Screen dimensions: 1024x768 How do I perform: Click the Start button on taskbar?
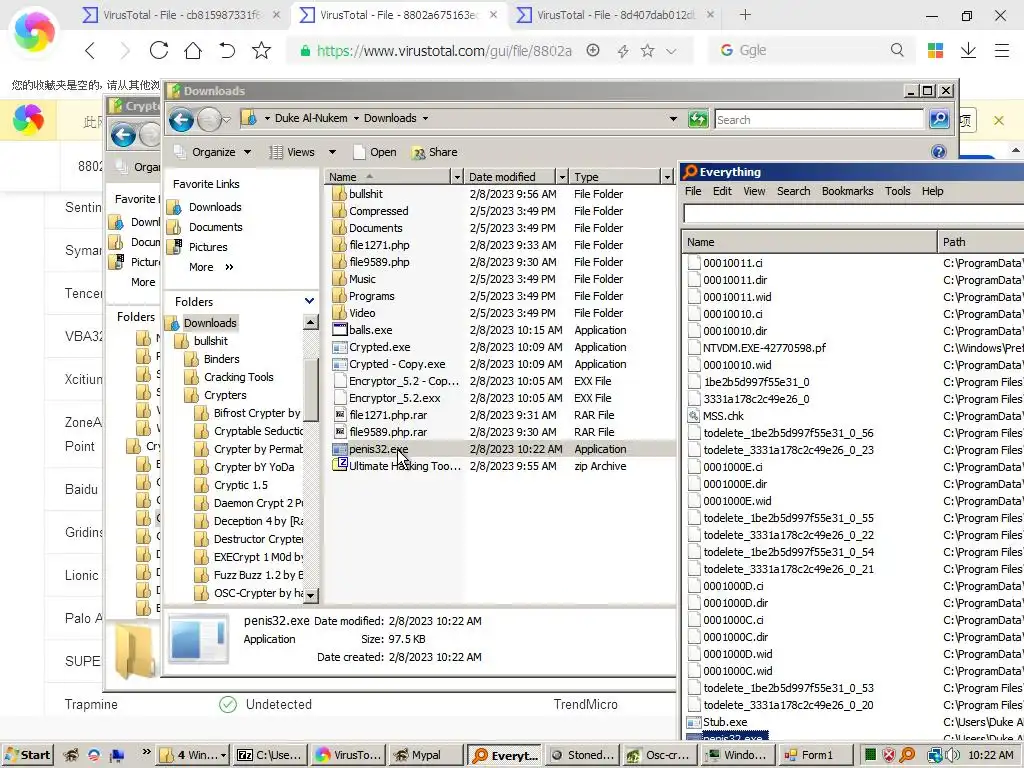(27, 755)
